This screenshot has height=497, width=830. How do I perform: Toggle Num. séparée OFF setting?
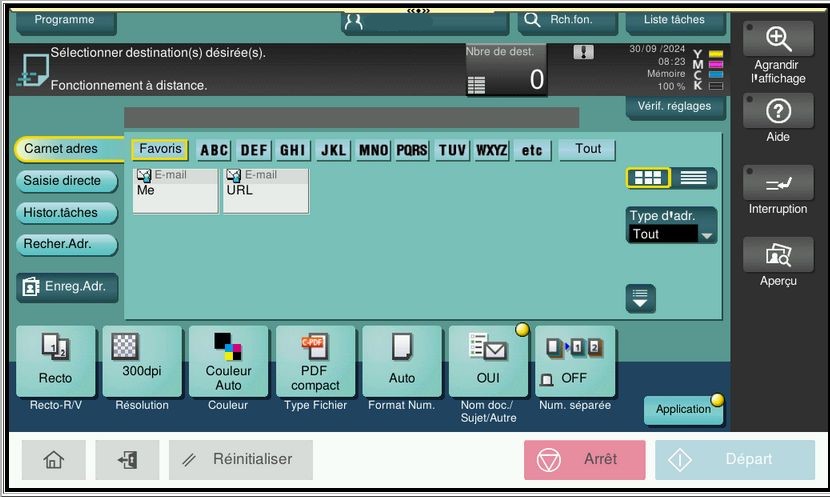click(x=575, y=361)
